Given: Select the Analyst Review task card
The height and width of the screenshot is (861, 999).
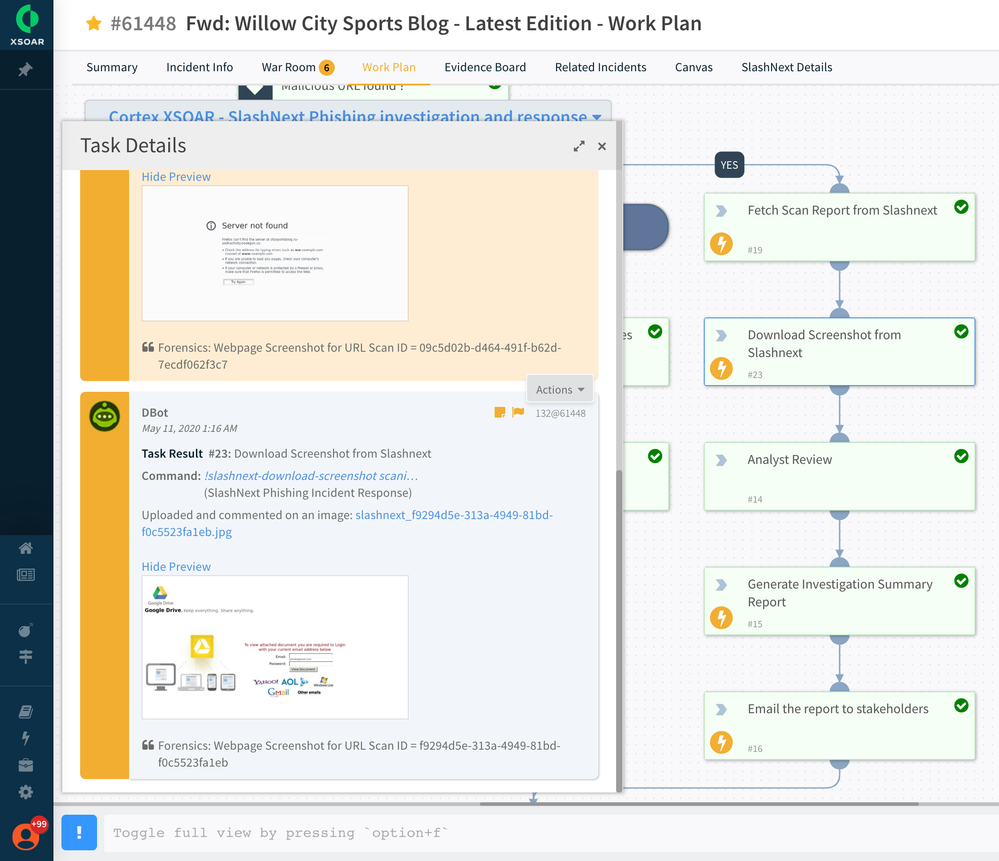Looking at the screenshot, I should (x=839, y=476).
